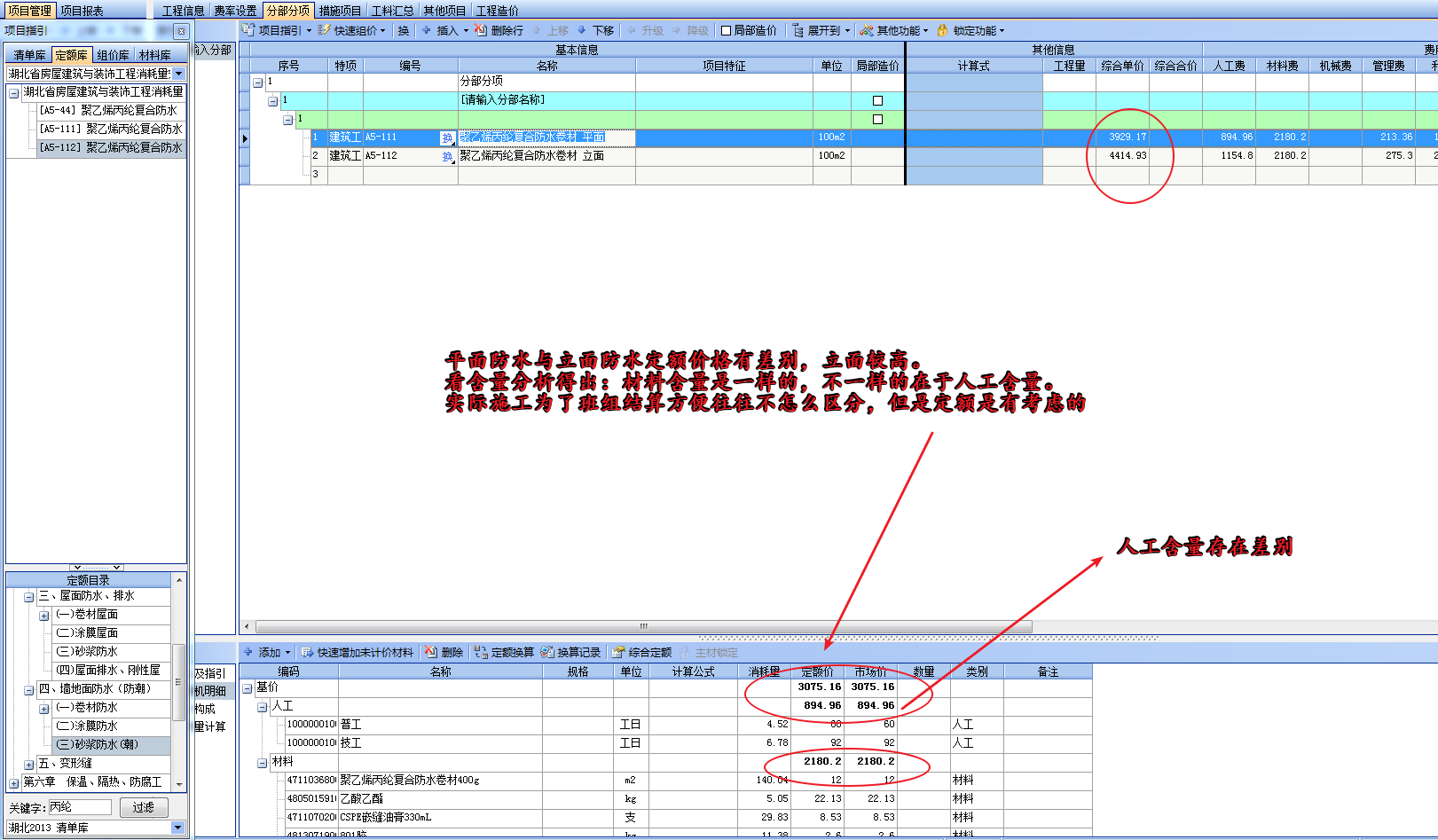Open 工程造价 tab

click(x=497, y=11)
